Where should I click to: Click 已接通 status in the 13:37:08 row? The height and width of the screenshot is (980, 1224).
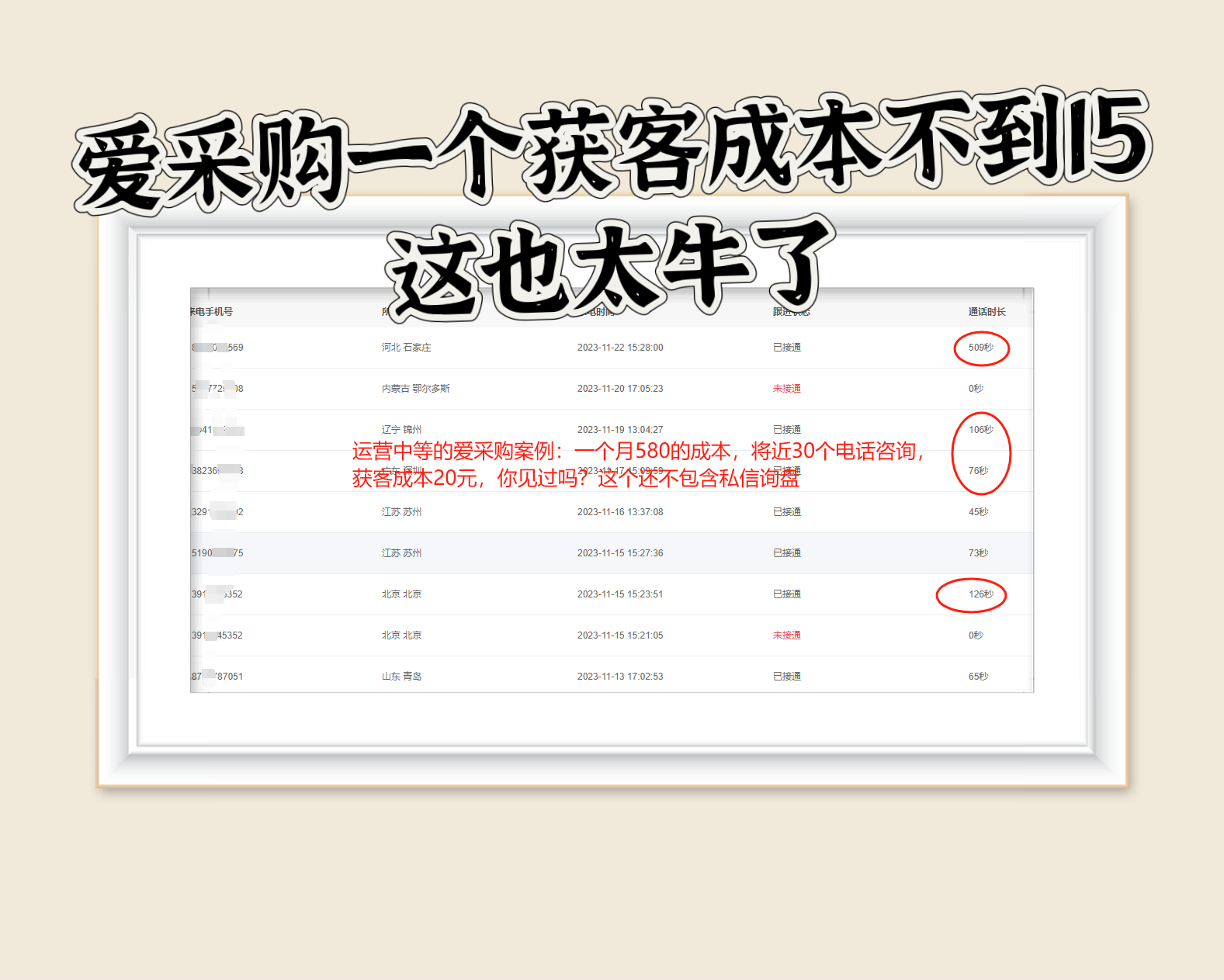click(786, 512)
